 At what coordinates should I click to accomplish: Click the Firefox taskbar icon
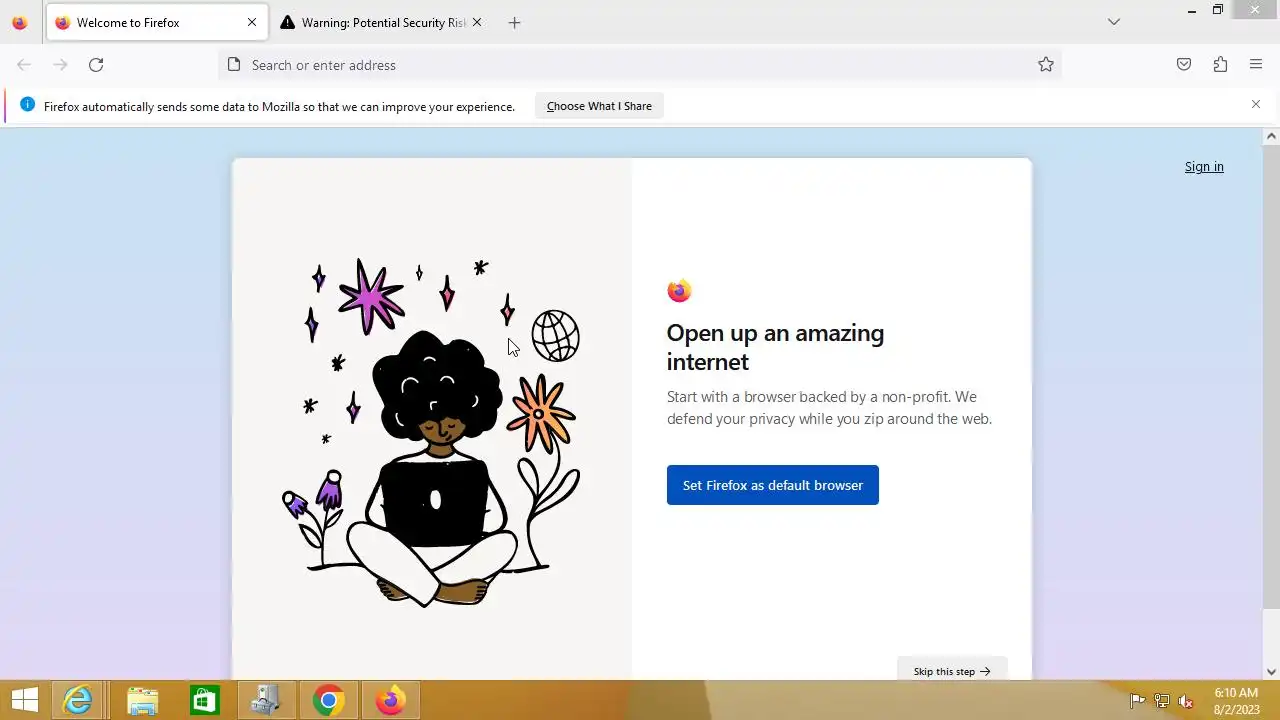click(x=390, y=700)
